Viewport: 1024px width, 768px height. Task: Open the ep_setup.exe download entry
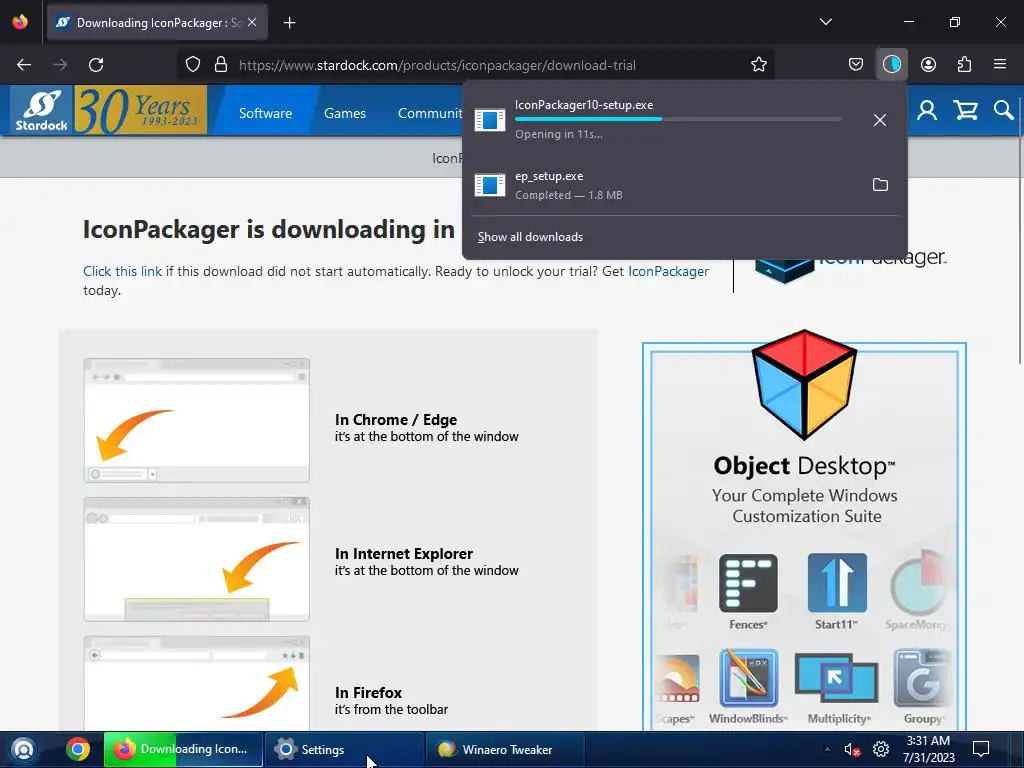pyautogui.click(x=664, y=185)
